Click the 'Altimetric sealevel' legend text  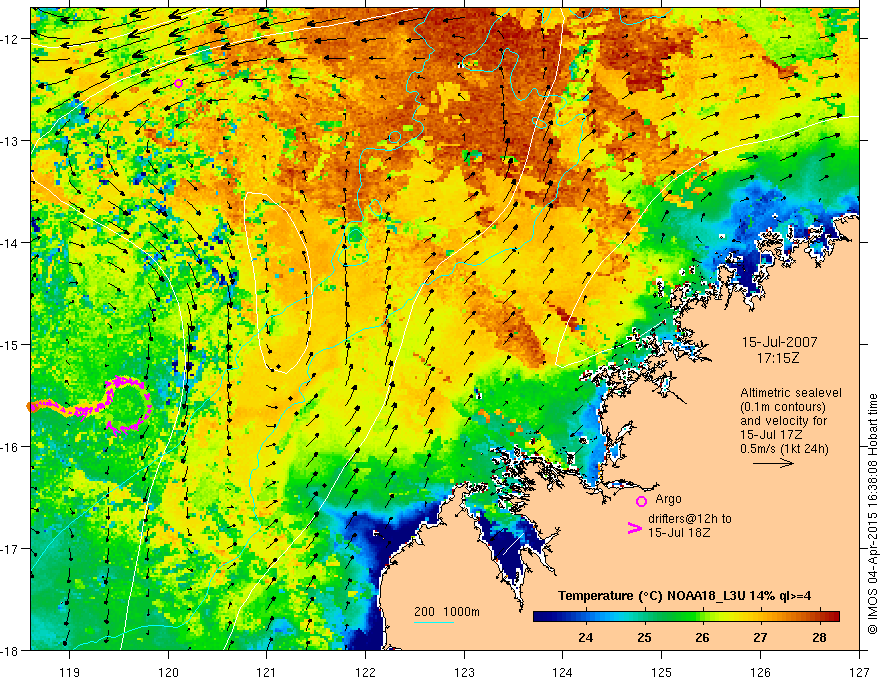791,393
